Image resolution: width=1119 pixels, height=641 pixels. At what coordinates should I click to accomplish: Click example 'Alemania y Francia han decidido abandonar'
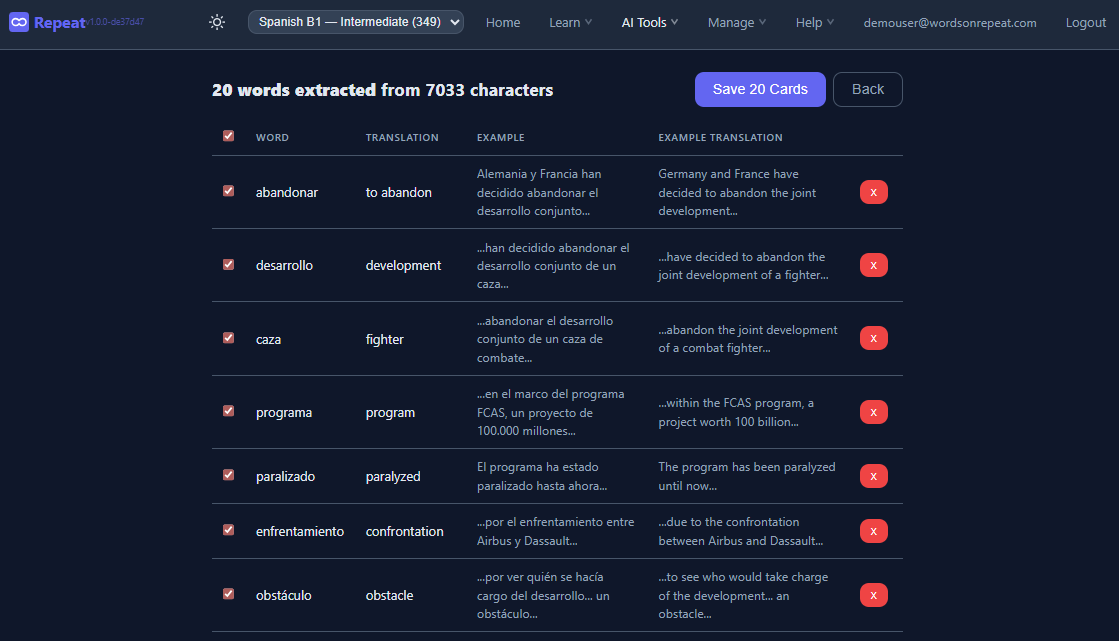click(539, 192)
